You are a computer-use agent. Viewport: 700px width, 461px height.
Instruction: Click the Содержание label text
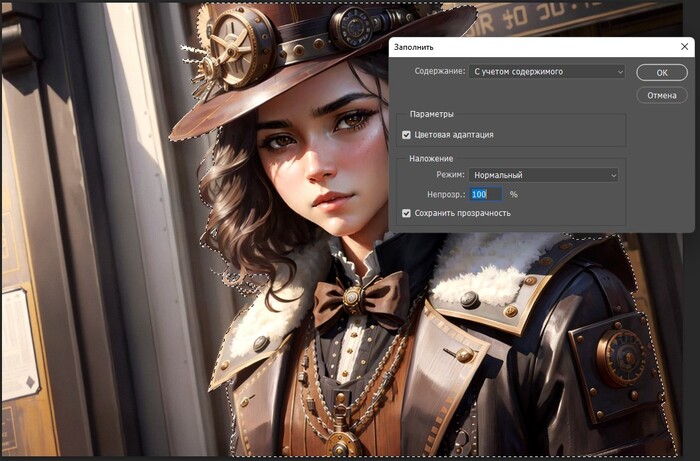tap(440, 72)
